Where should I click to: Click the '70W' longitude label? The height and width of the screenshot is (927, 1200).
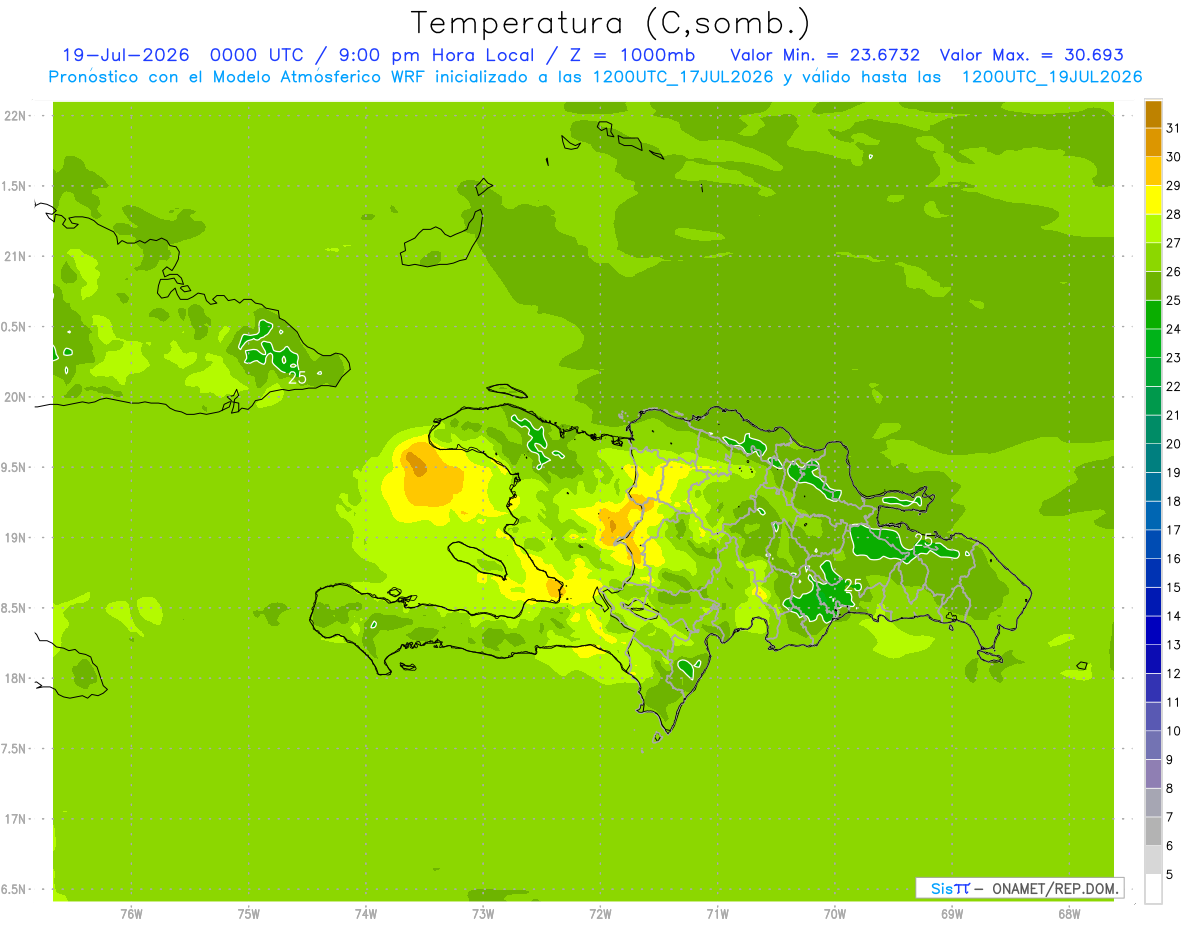pyautogui.click(x=835, y=914)
